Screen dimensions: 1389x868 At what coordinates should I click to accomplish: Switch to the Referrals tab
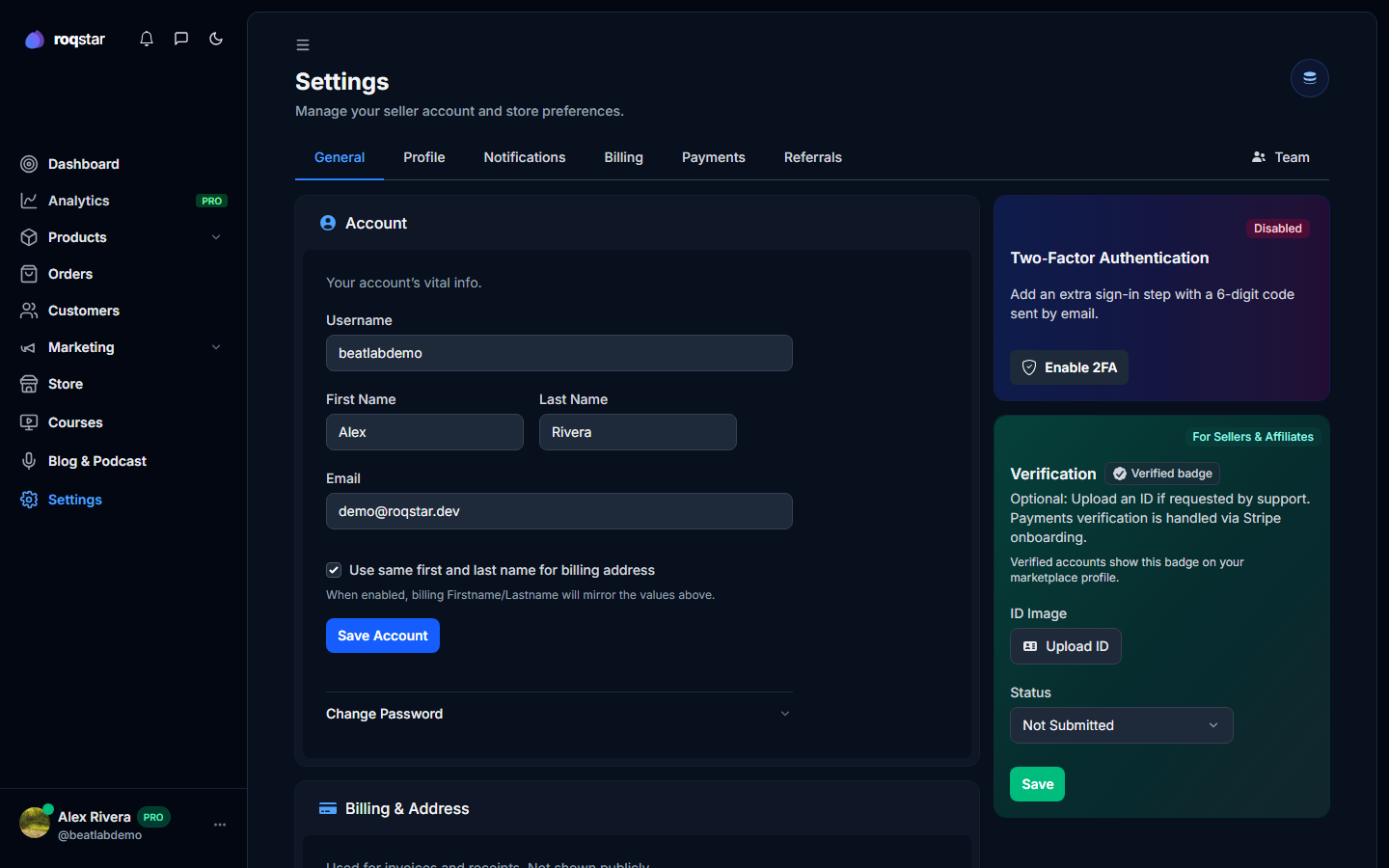click(813, 157)
